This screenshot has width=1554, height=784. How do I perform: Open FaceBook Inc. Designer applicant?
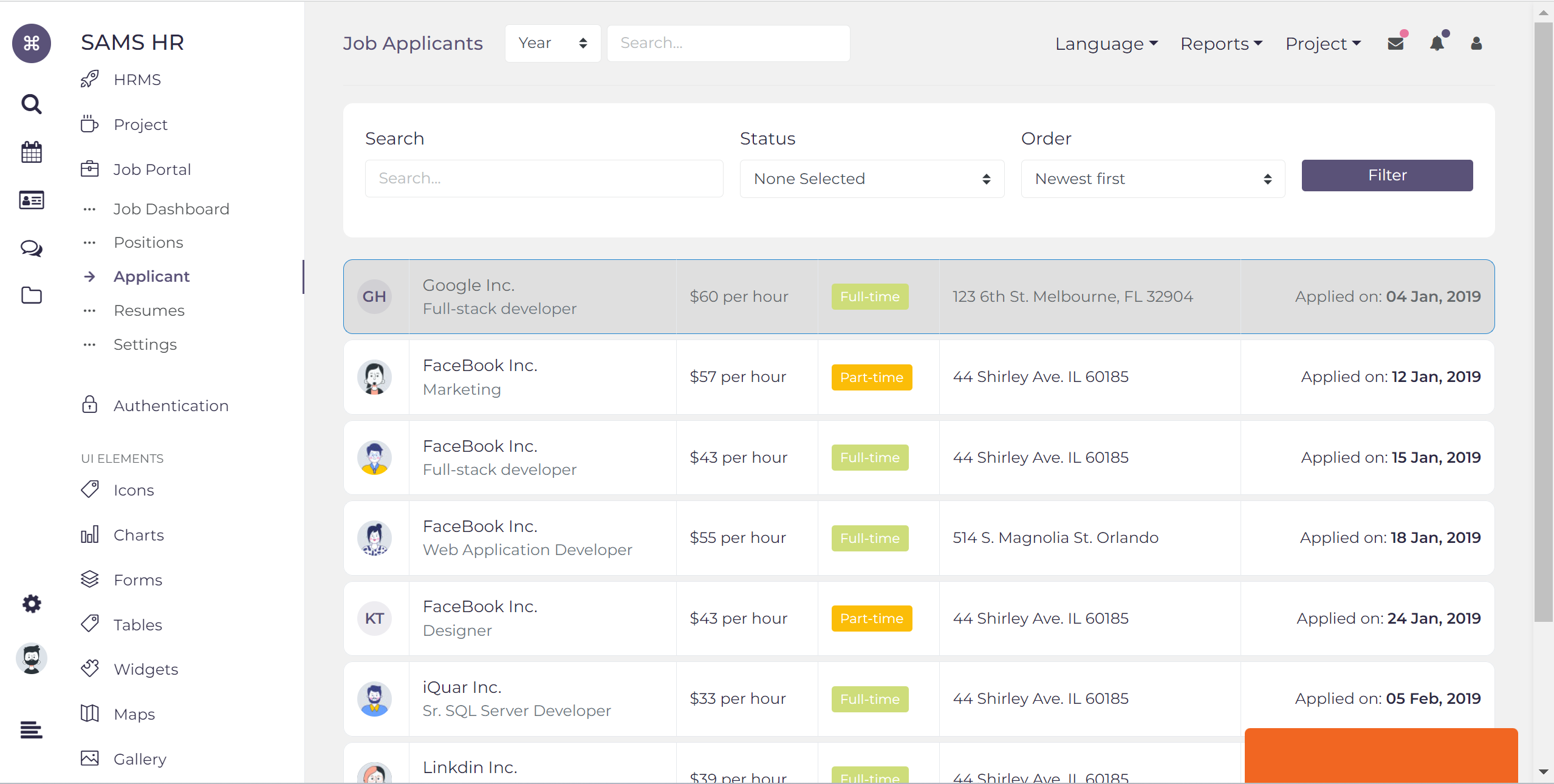coord(919,618)
